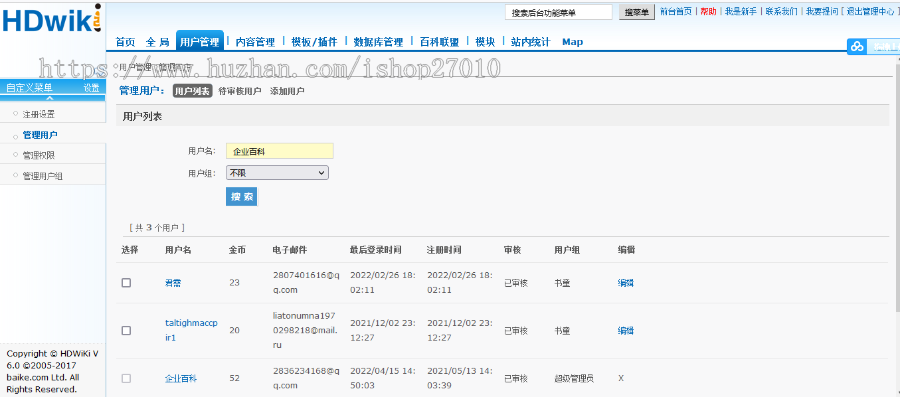The height and width of the screenshot is (397, 900).
Task: Tick the checkbox for user 企业百科
Action: click(126, 378)
